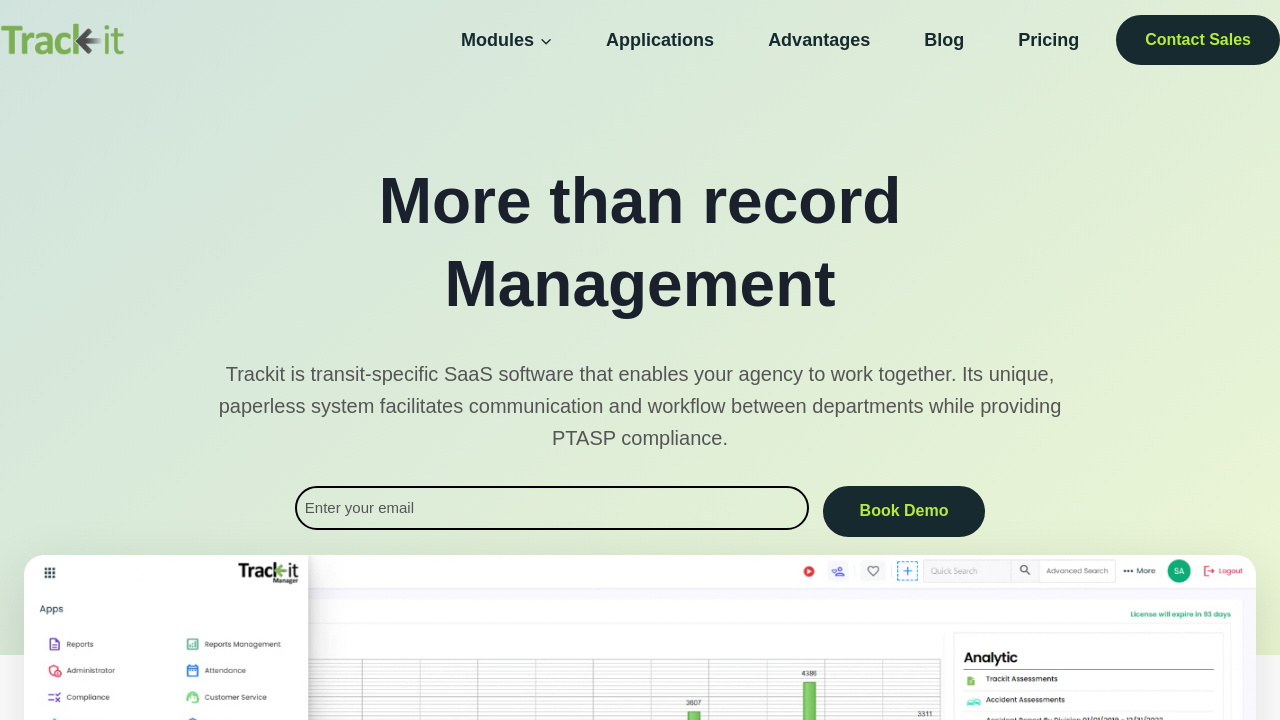Click the apps grid icon in dashboard preview

[50, 573]
